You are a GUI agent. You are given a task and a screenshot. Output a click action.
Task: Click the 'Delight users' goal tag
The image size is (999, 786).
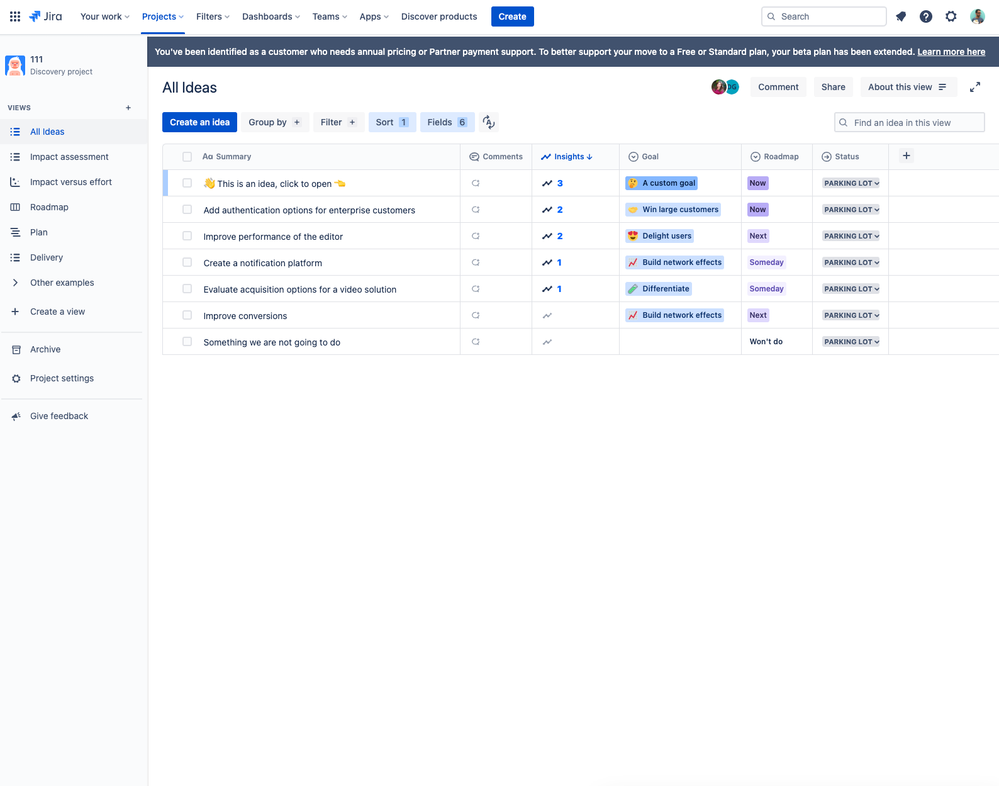tap(659, 236)
